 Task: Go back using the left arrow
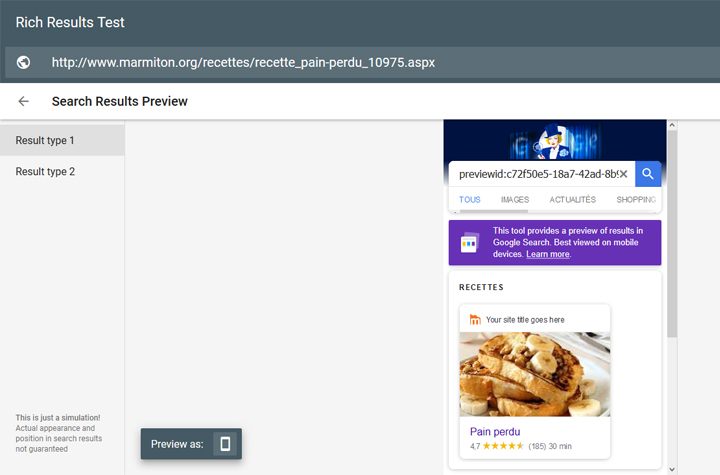(23, 101)
